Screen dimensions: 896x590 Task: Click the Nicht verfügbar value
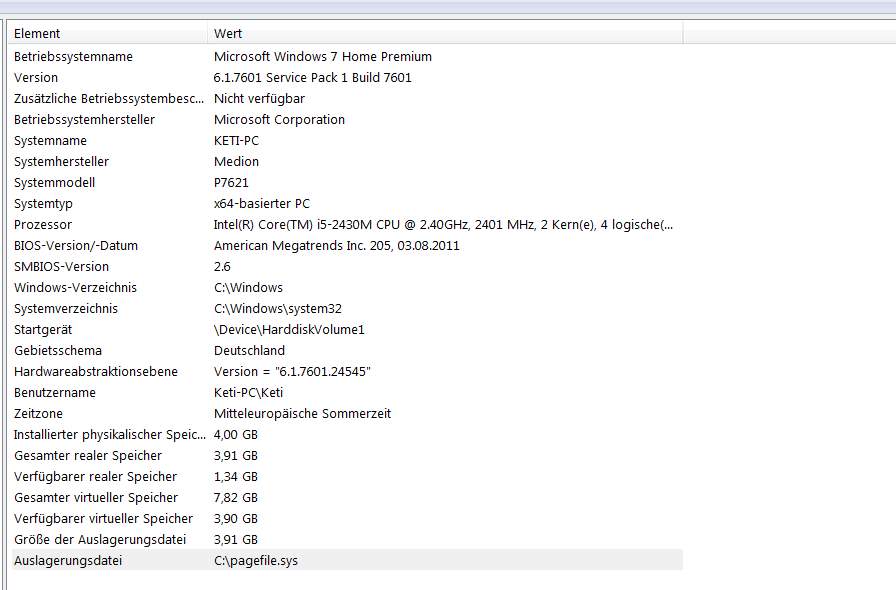[x=259, y=99]
